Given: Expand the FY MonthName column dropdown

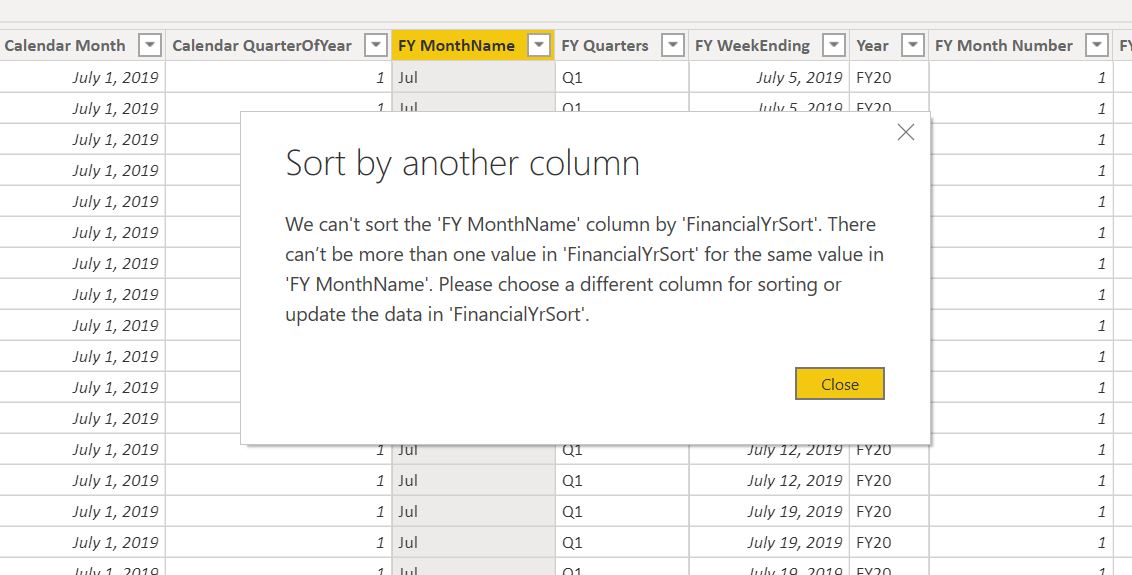Looking at the screenshot, I should pyautogui.click(x=539, y=46).
